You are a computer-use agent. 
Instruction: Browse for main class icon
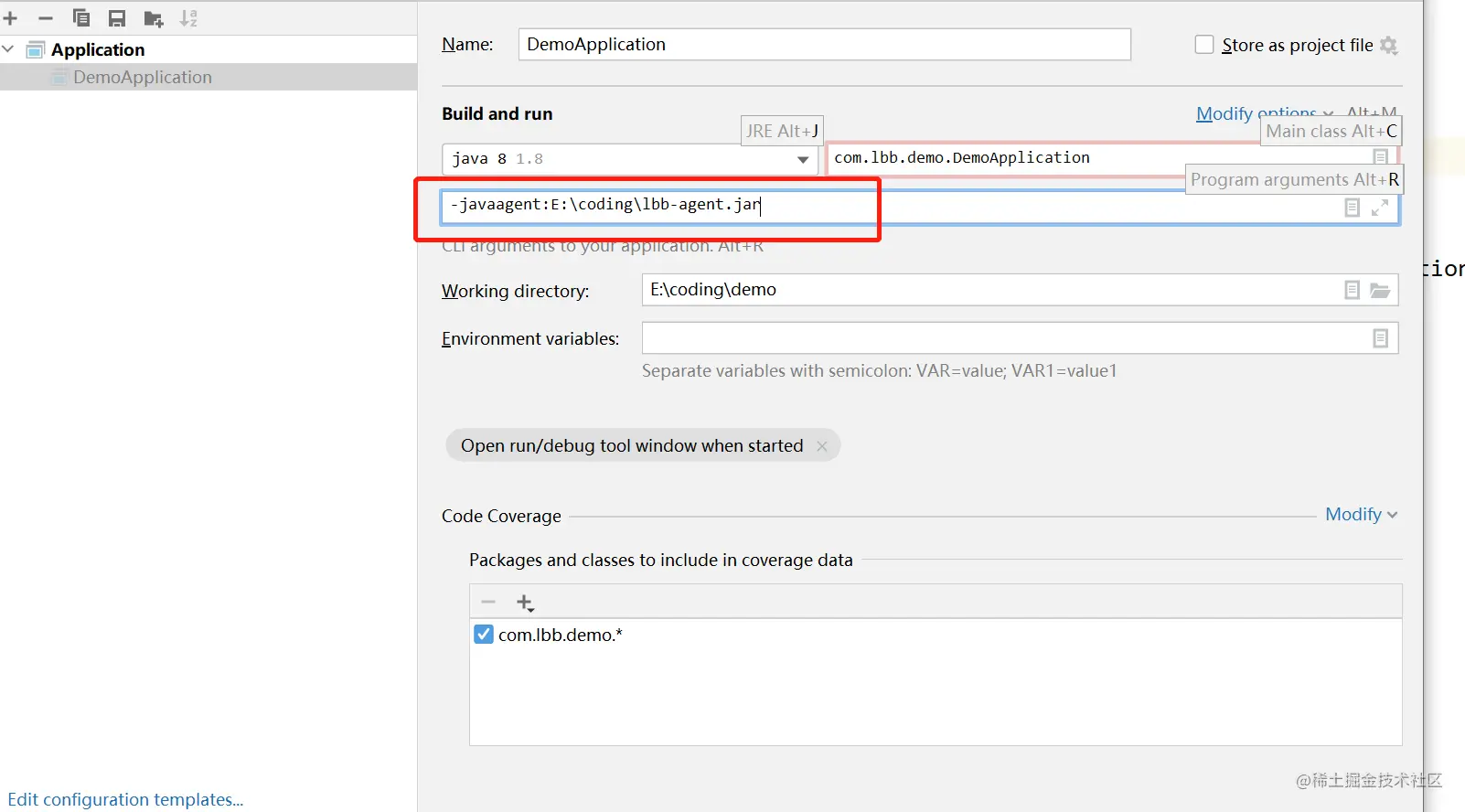1381,157
